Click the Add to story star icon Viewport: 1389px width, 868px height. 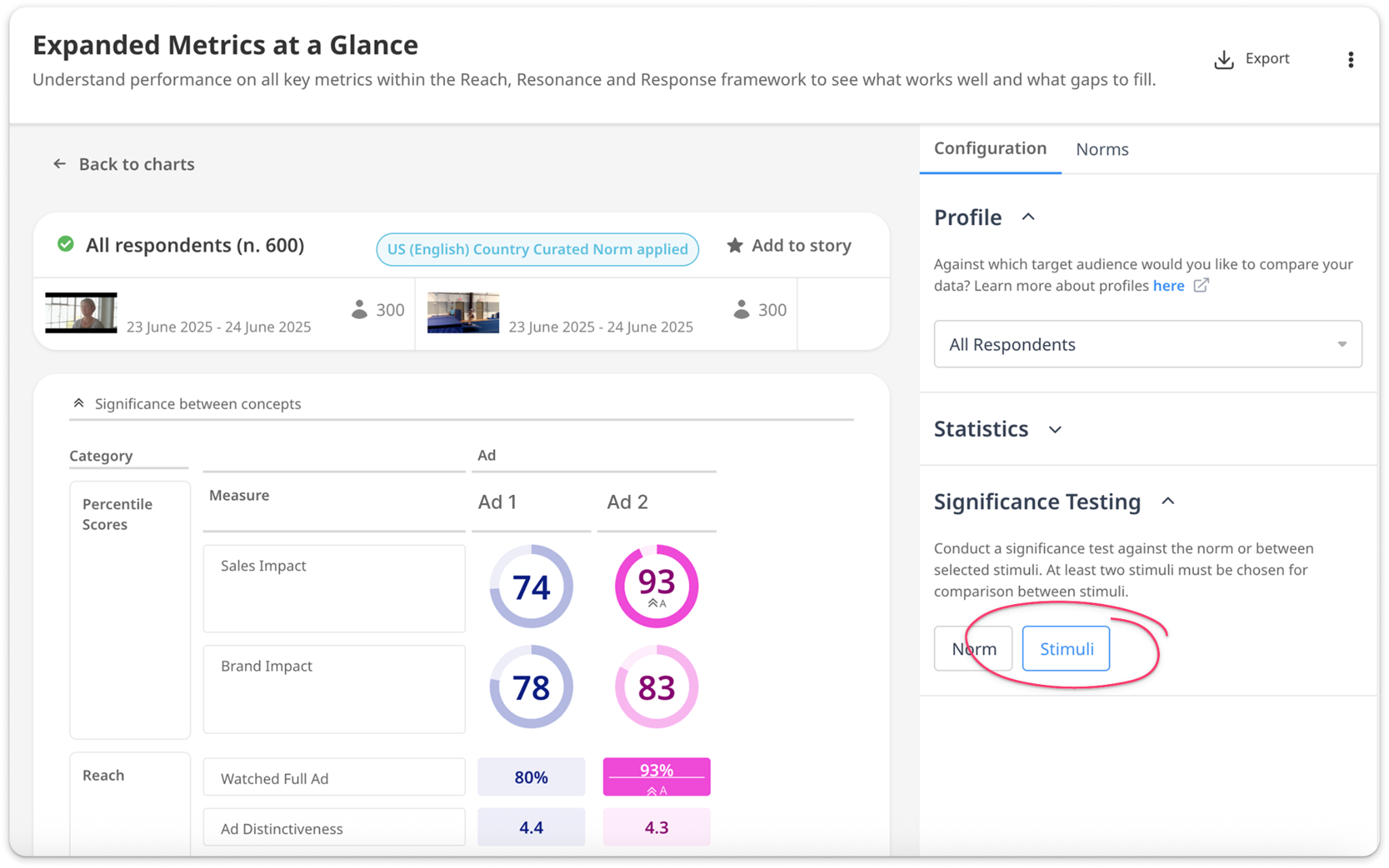pos(735,245)
